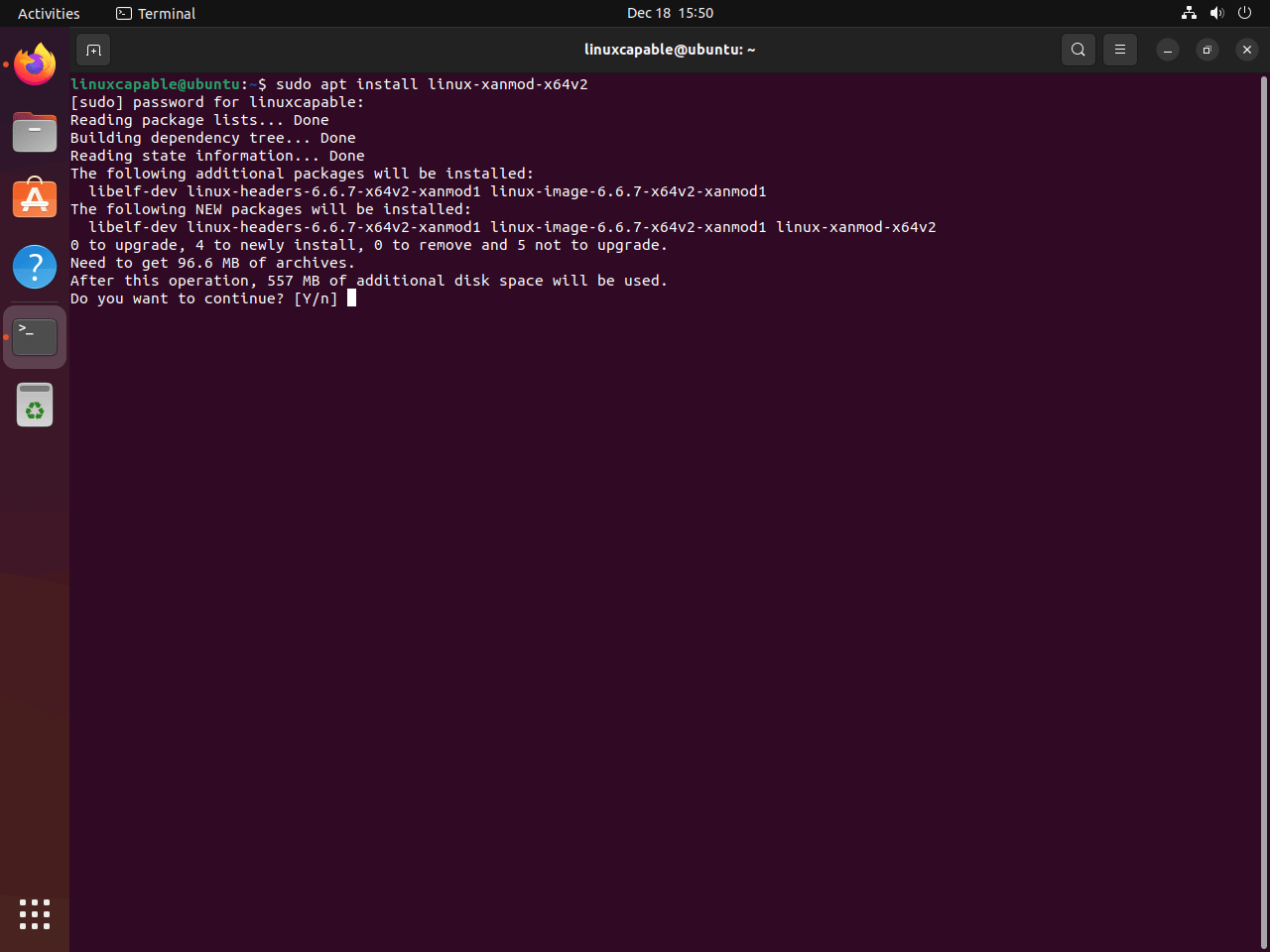1270x952 pixels.
Task: Open the Files application from the dock
Action: (x=35, y=131)
